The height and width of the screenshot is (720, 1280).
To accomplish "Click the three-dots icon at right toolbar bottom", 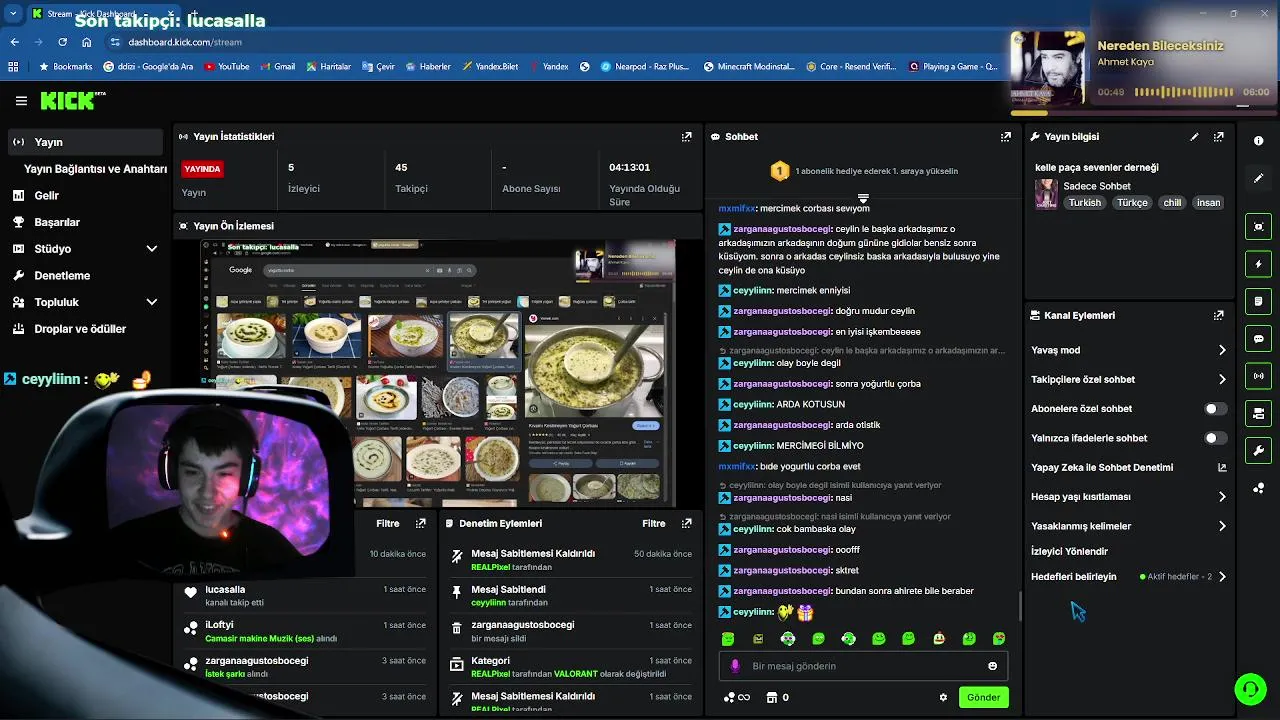I will click(x=1258, y=488).
